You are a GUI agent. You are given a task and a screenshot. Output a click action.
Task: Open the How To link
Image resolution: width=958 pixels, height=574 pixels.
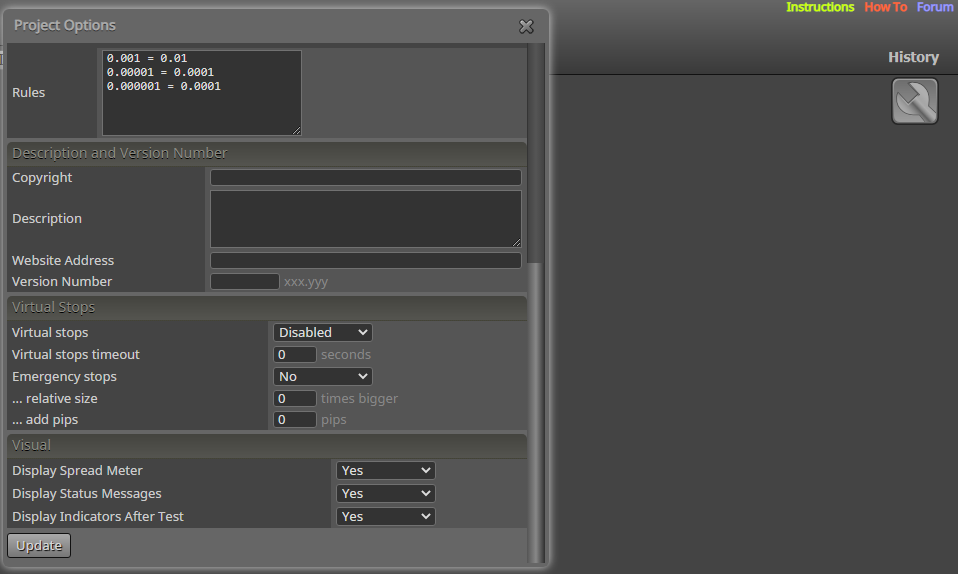(885, 7)
